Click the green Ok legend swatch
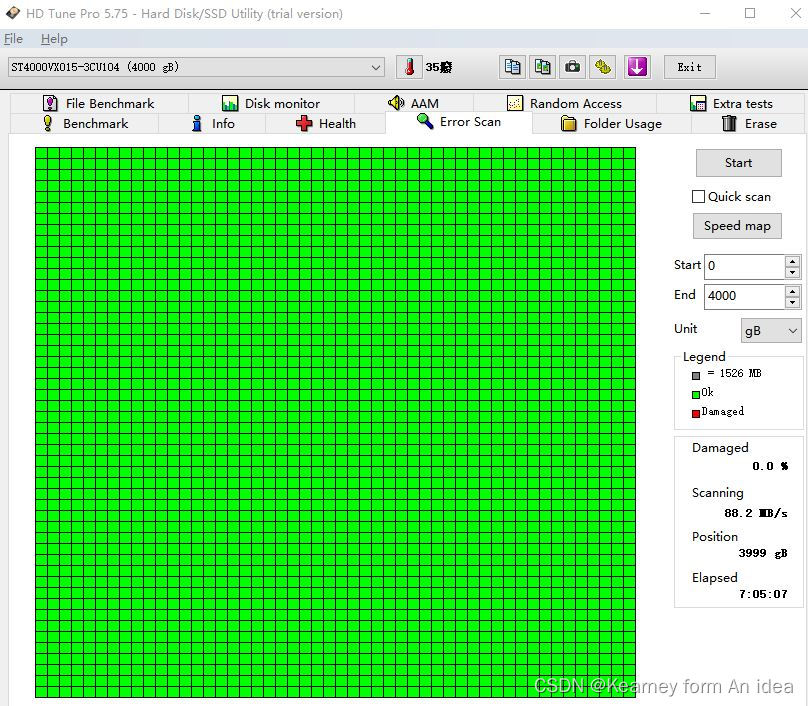The image size is (808, 706). point(696,395)
